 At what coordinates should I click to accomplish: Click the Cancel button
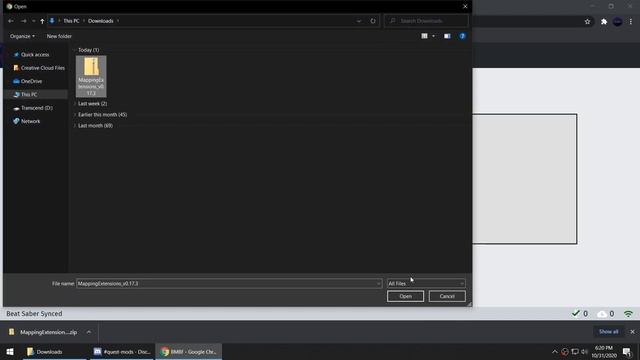(x=447, y=296)
